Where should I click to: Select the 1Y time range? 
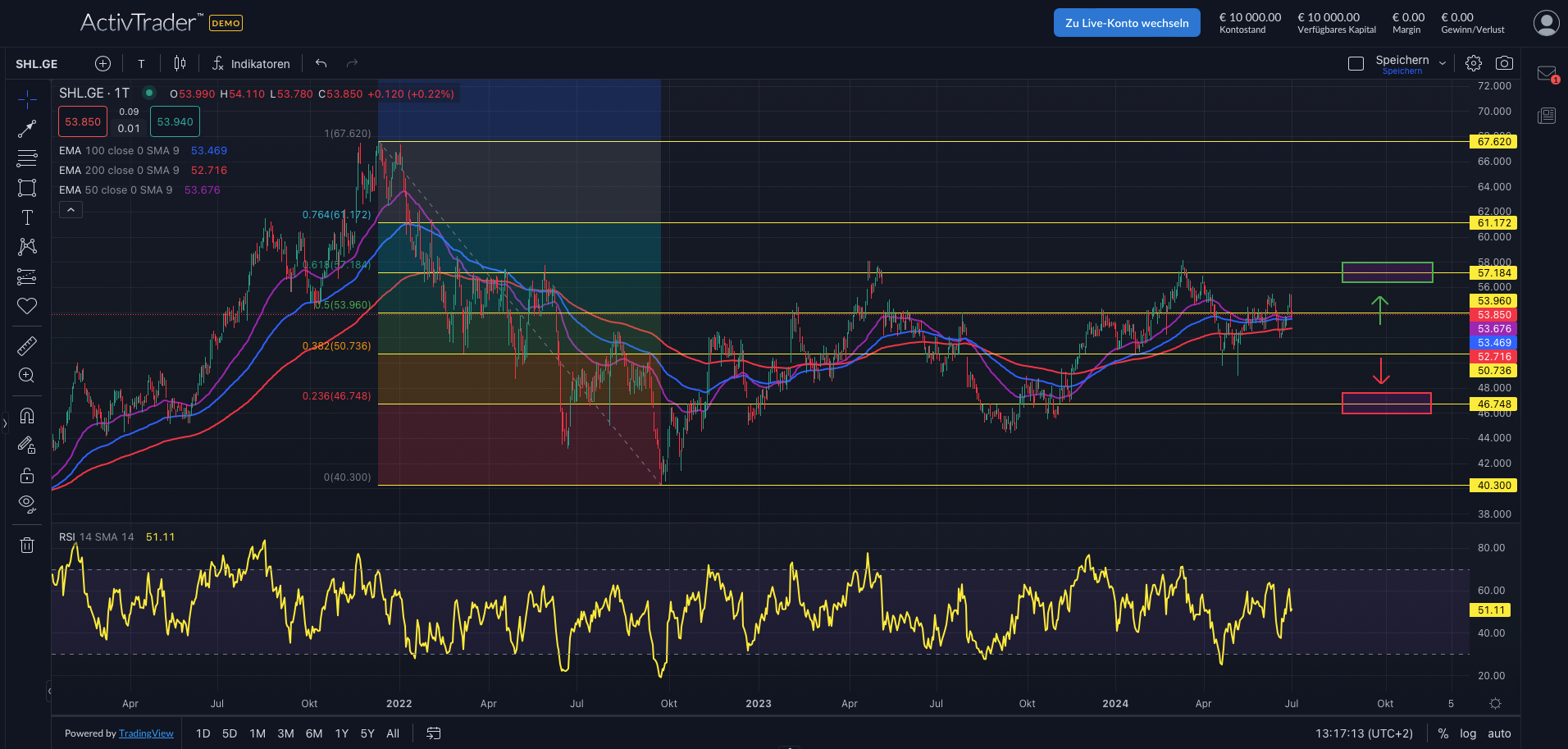pos(342,733)
